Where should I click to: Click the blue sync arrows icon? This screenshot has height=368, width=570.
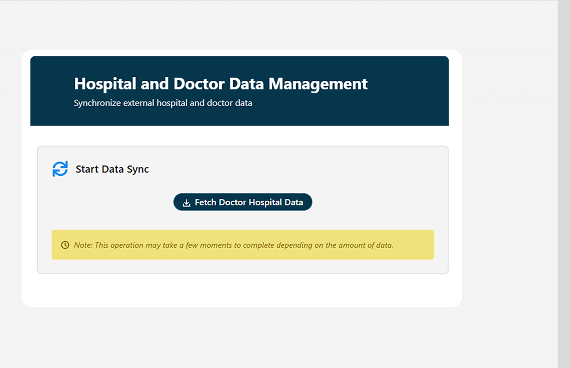[60, 169]
